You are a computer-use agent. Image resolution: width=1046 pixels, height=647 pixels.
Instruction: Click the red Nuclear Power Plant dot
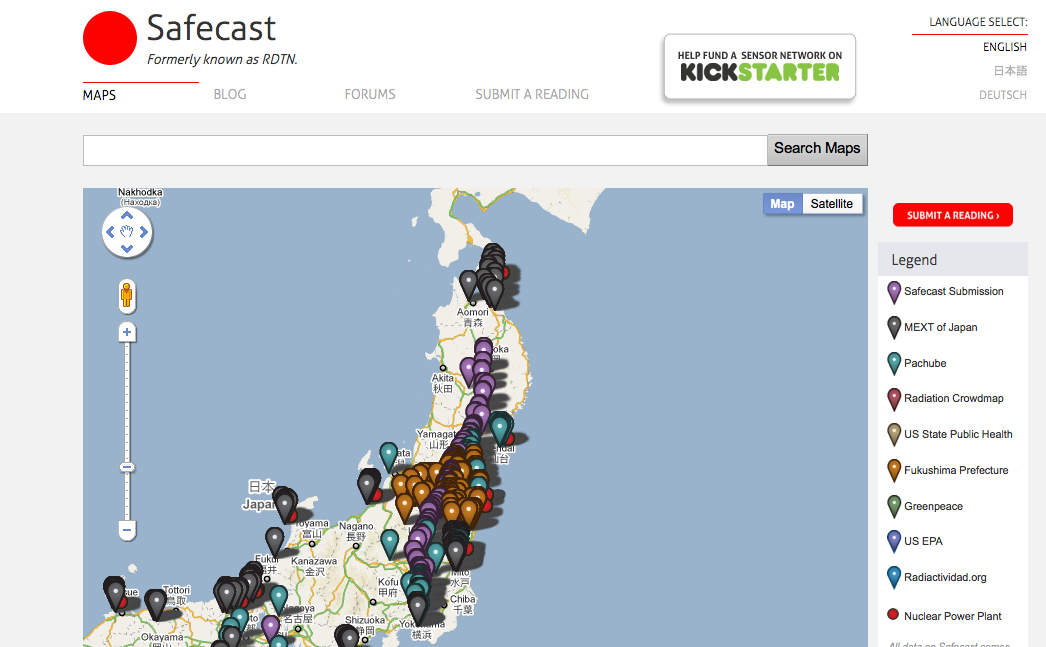click(x=893, y=614)
